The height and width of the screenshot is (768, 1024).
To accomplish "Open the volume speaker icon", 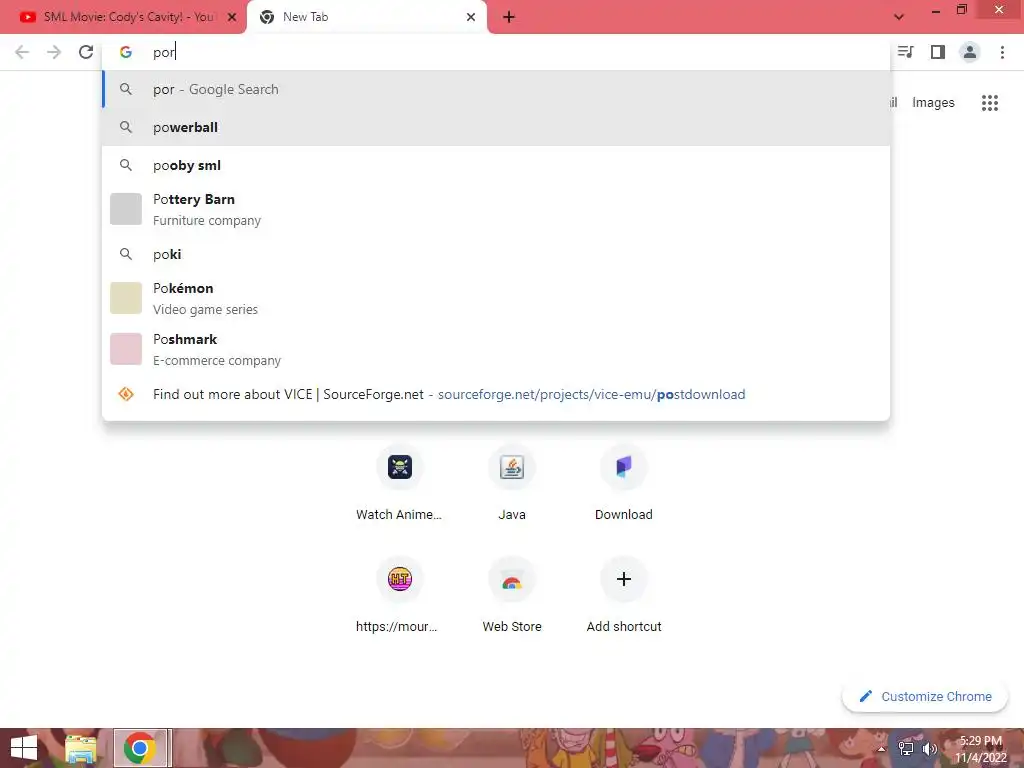I will (929, 749).
